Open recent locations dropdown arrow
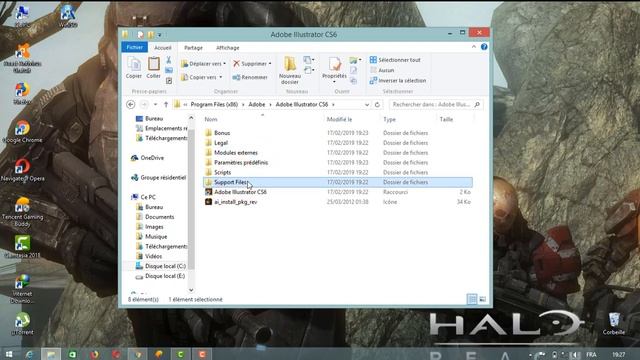Viewport: 640px width, 360px height. coord(156,104)
